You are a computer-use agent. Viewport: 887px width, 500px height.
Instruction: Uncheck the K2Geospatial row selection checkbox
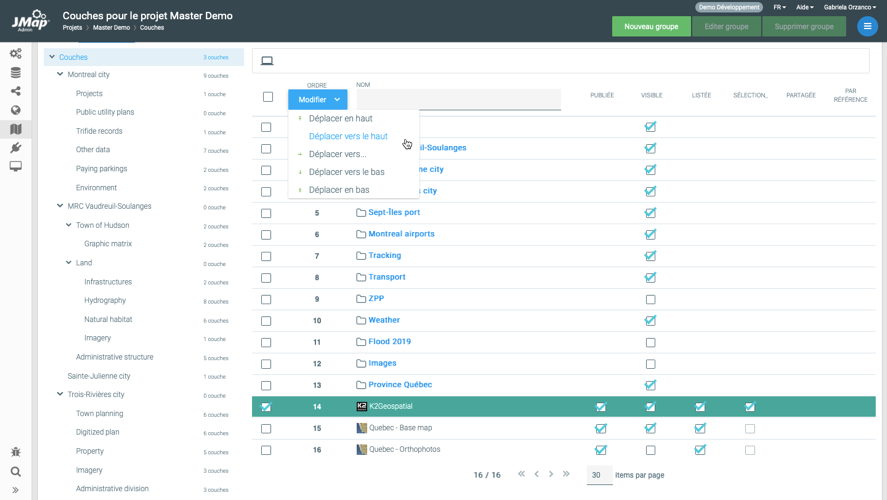pos(266,407)
